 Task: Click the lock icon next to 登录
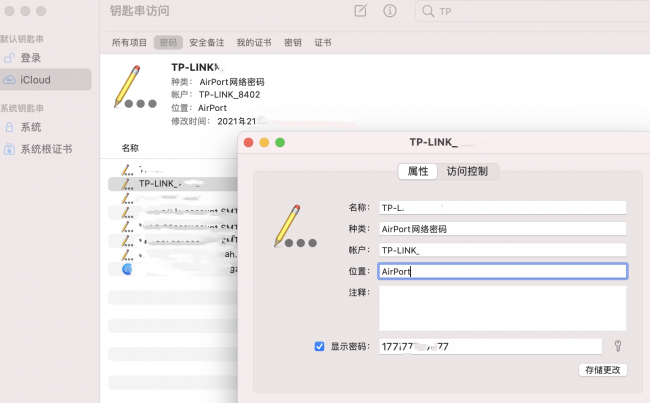point(9,58)
